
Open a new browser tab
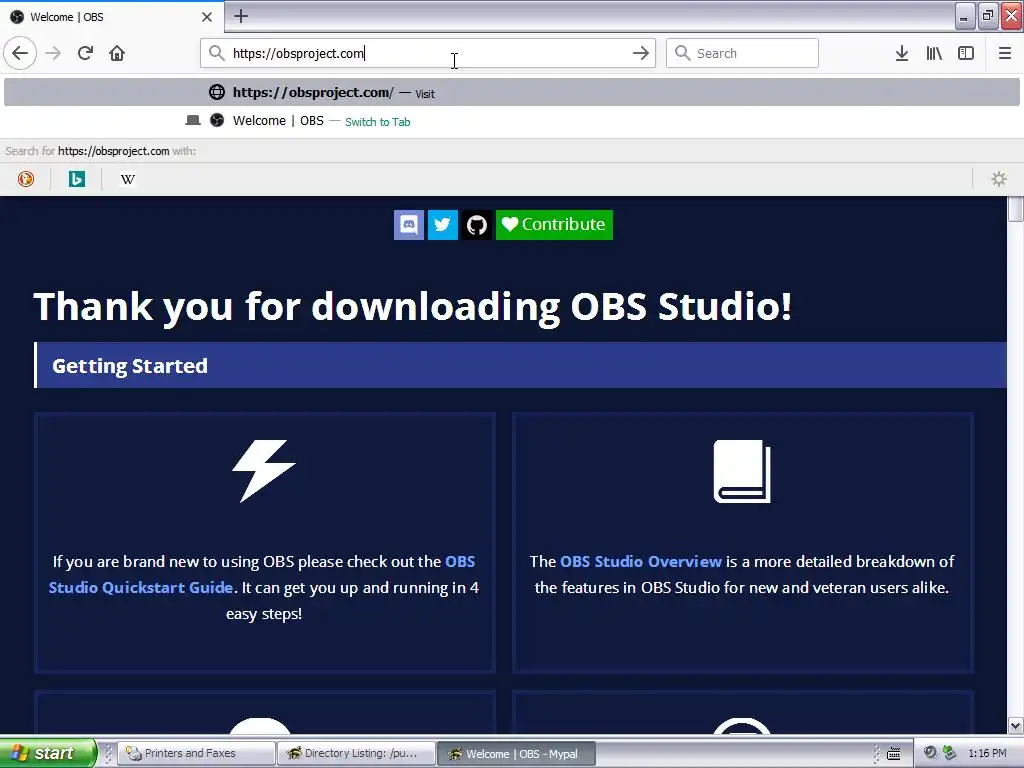point(241,16)
